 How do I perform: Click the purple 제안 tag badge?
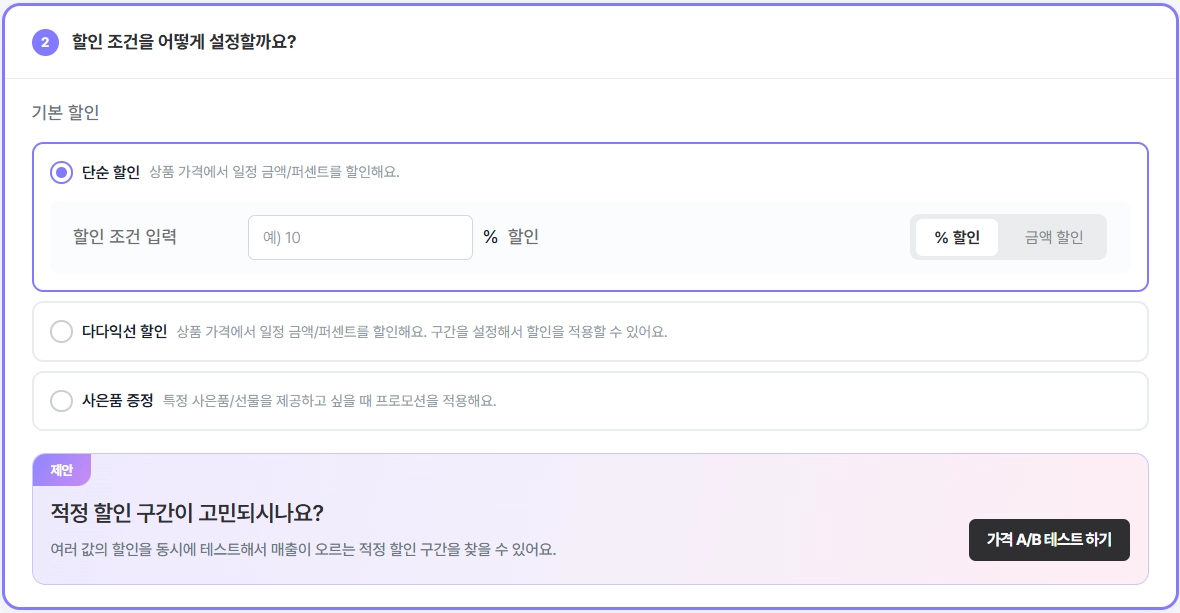point(62,470)
